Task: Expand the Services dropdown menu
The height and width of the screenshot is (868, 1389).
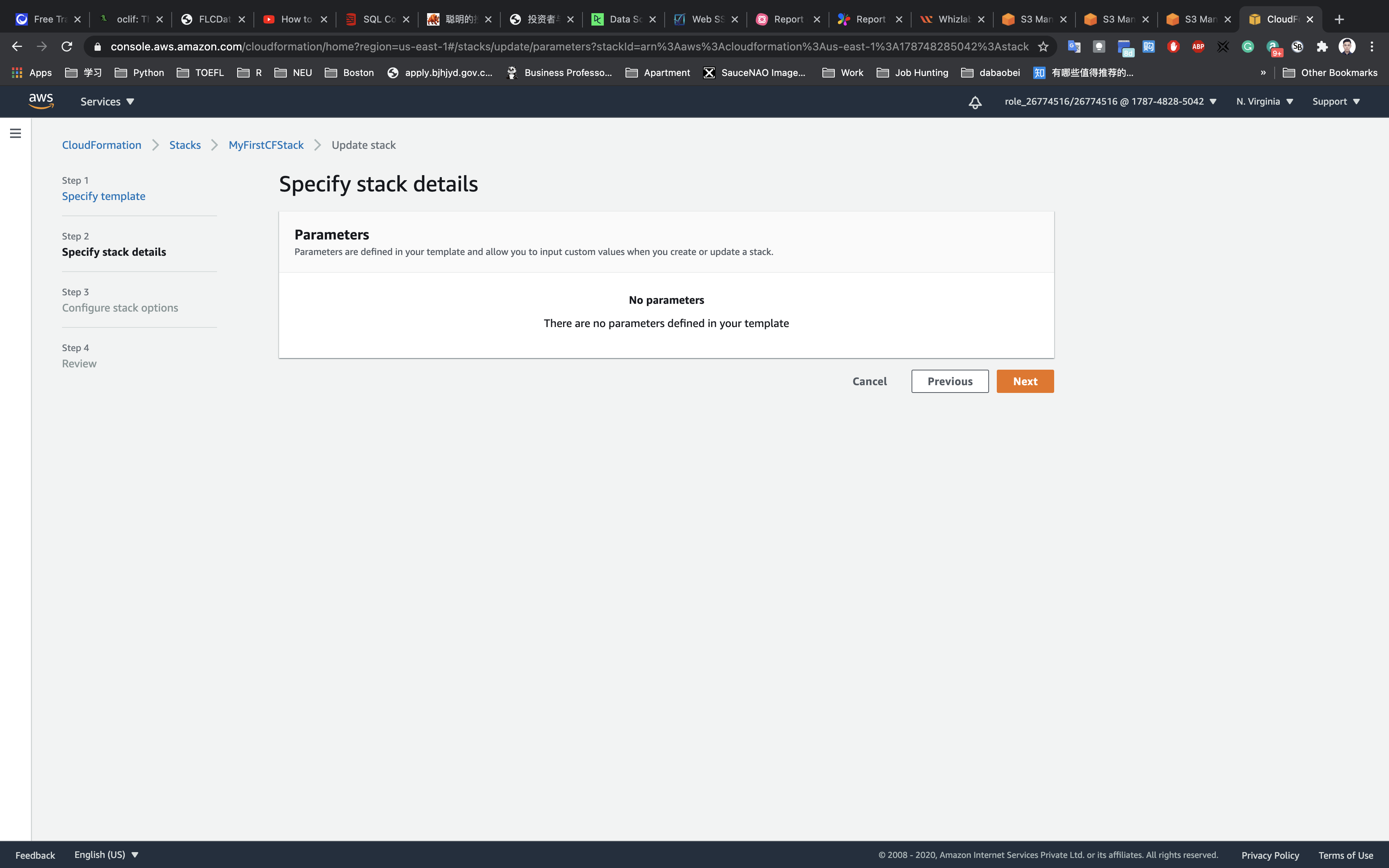Action: [107, 102]
